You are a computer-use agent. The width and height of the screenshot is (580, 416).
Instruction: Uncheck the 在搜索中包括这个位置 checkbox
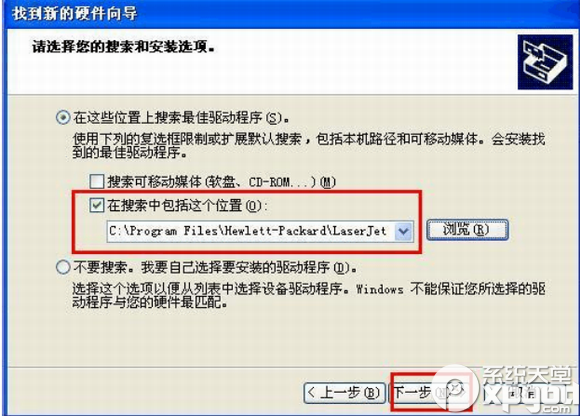click(97, 205)
